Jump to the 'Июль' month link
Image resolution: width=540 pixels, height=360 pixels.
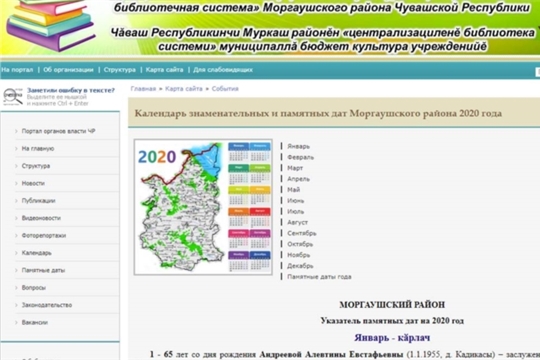[x=295, y=212]
